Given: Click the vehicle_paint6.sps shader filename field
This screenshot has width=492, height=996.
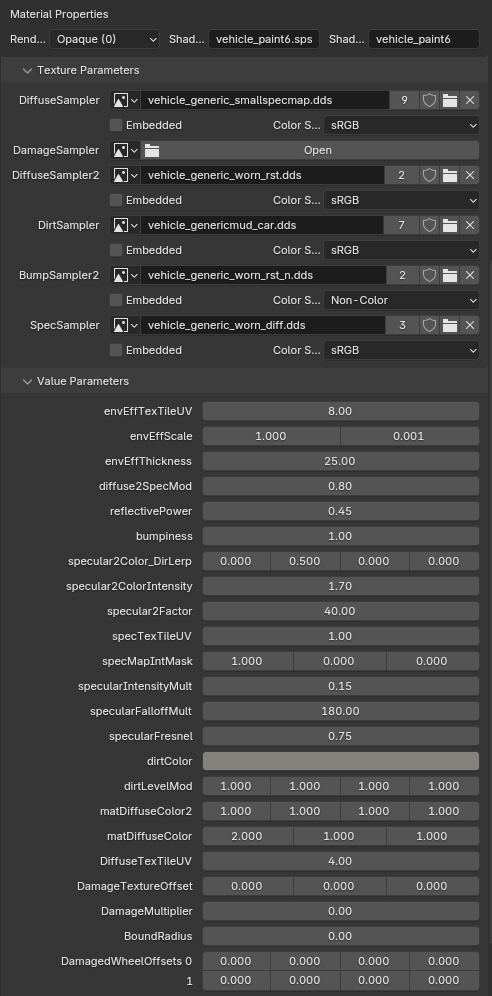Looking at the screenshot, I should [264, 39].
